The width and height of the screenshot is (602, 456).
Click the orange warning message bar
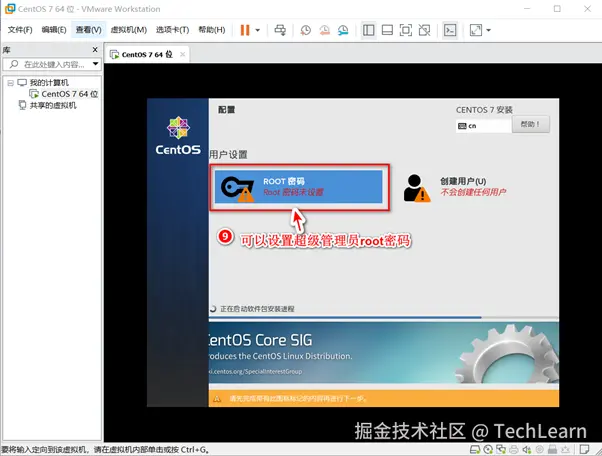tap(384, 398)
